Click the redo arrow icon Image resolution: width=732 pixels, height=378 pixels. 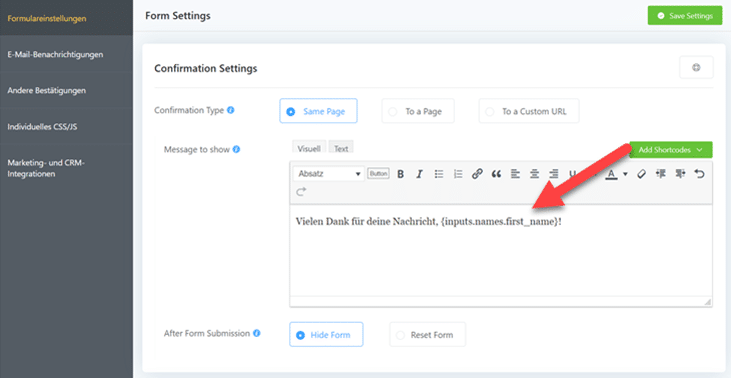tap(301, 191)
